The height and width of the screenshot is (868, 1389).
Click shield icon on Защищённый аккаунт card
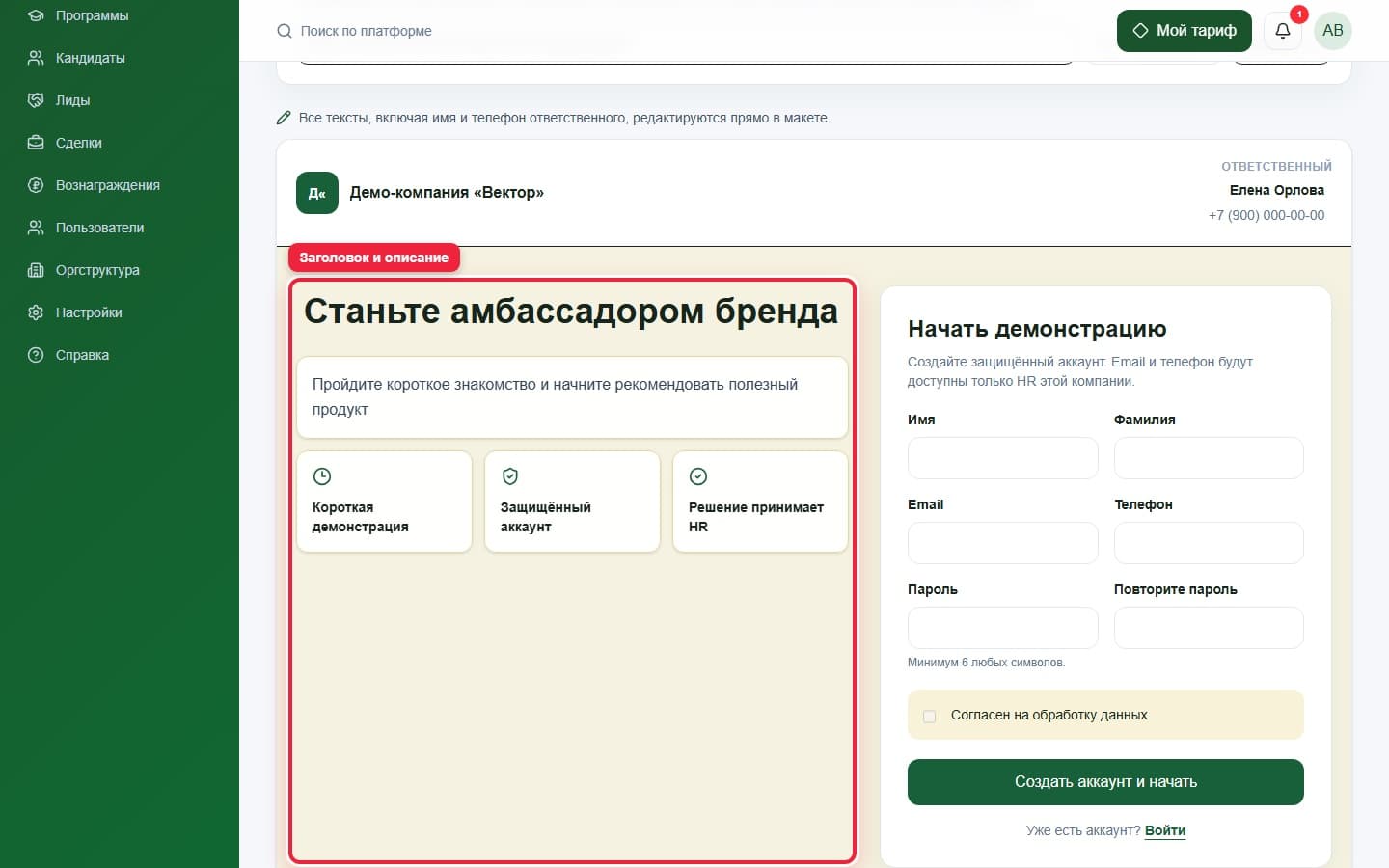[x=510, y=476]
